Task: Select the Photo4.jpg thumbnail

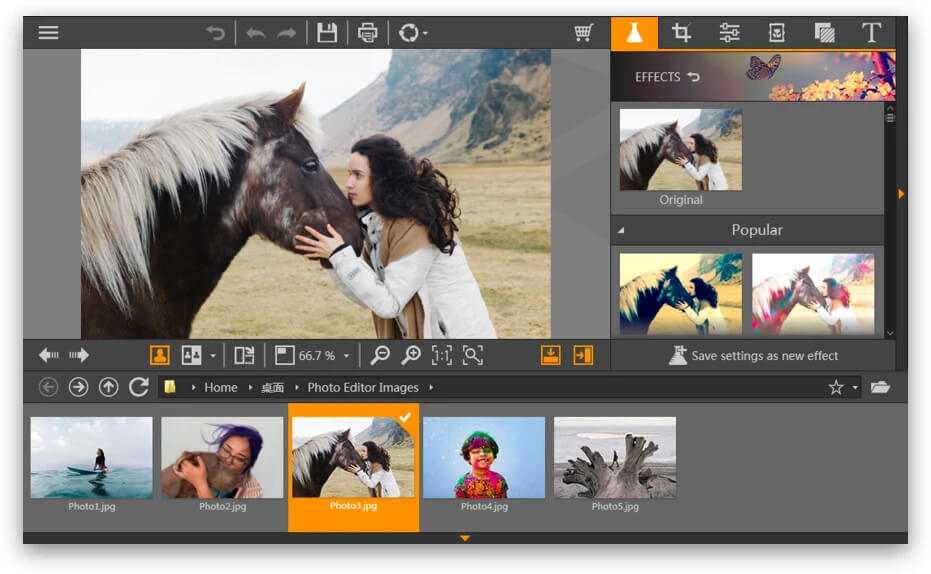Action: (x=484, y=458)
